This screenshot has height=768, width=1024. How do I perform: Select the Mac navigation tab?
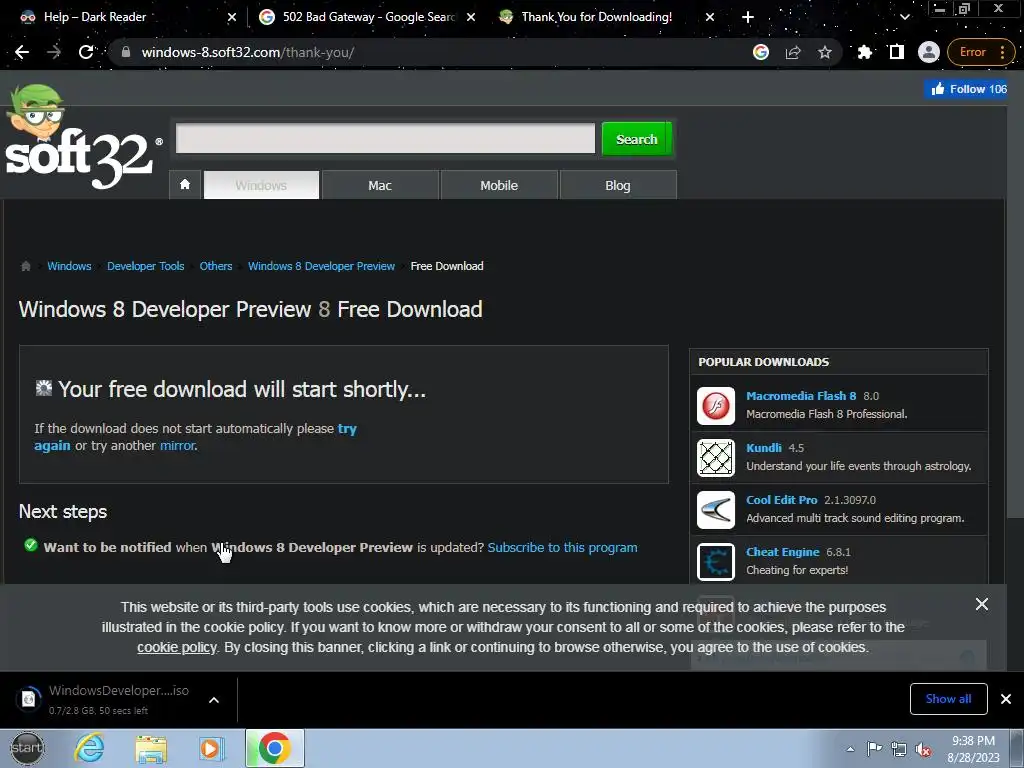380,185
